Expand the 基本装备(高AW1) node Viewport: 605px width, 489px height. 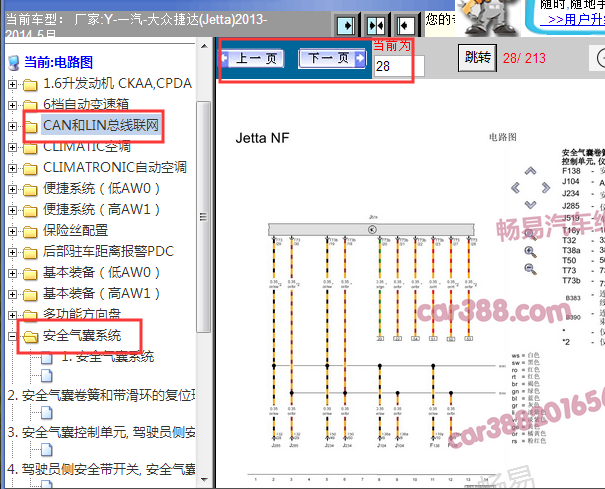[12, 294]
